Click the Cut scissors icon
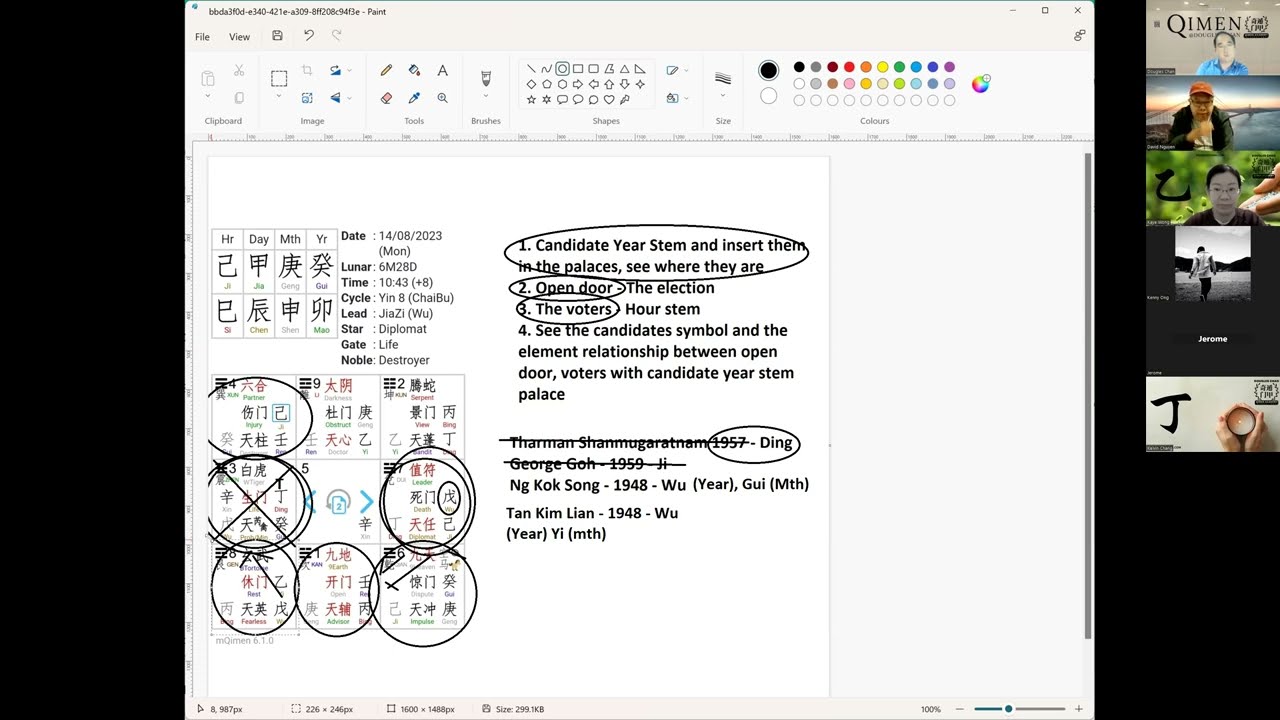The width and height of the screenshot is (1280, 720). (x=239, y=71)
